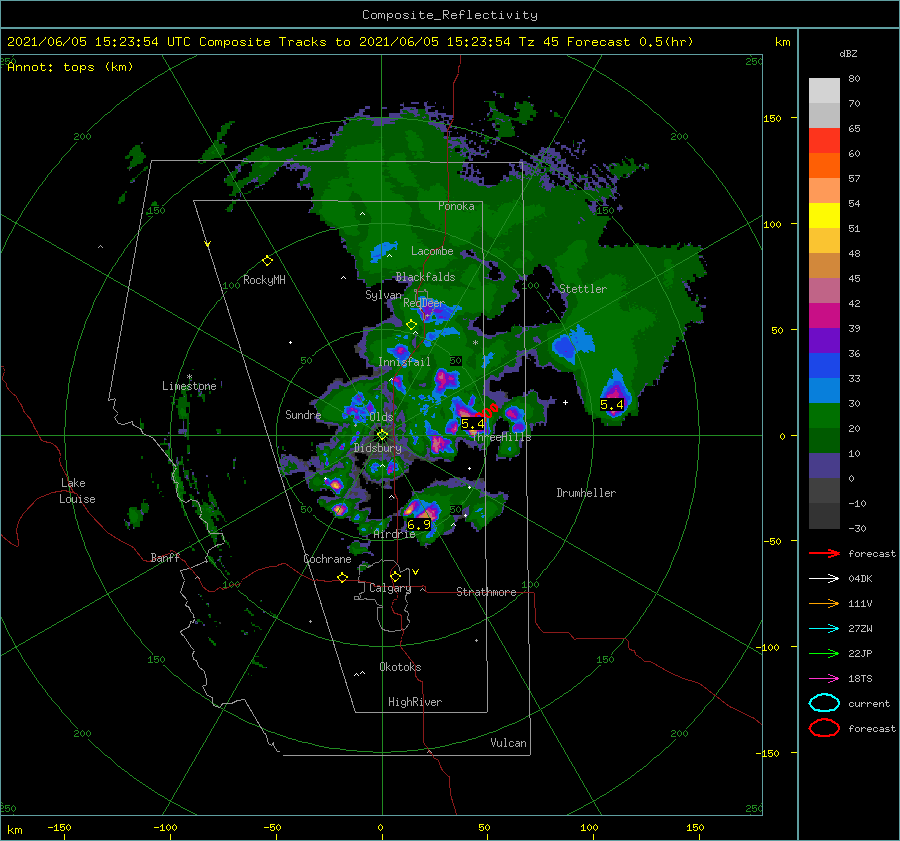
Task: Click the Vulcan town label
Action: tap(508, 743)
